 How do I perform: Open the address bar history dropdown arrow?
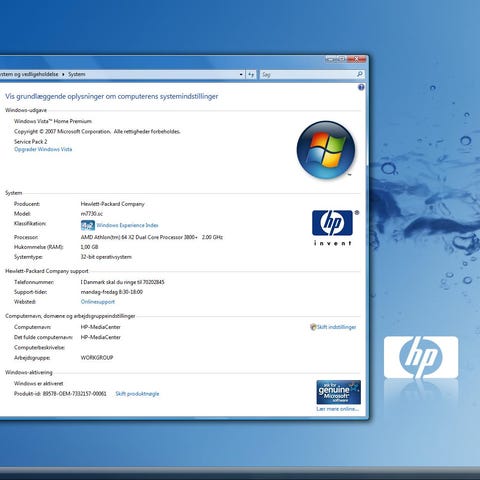pyautogui.click(x=241, y=74)
